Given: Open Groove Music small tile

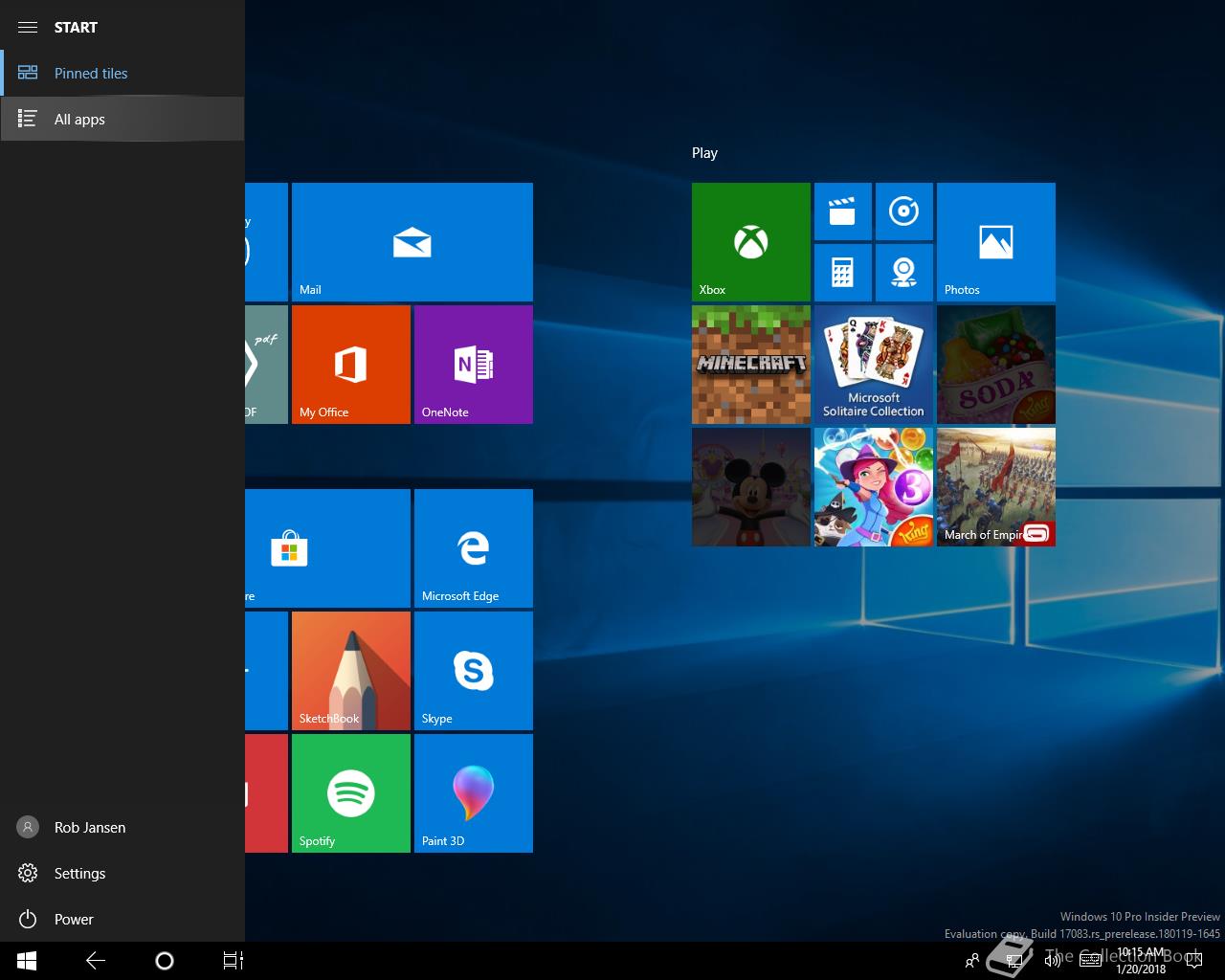Looking at the screenshot, I should (904, 212).
